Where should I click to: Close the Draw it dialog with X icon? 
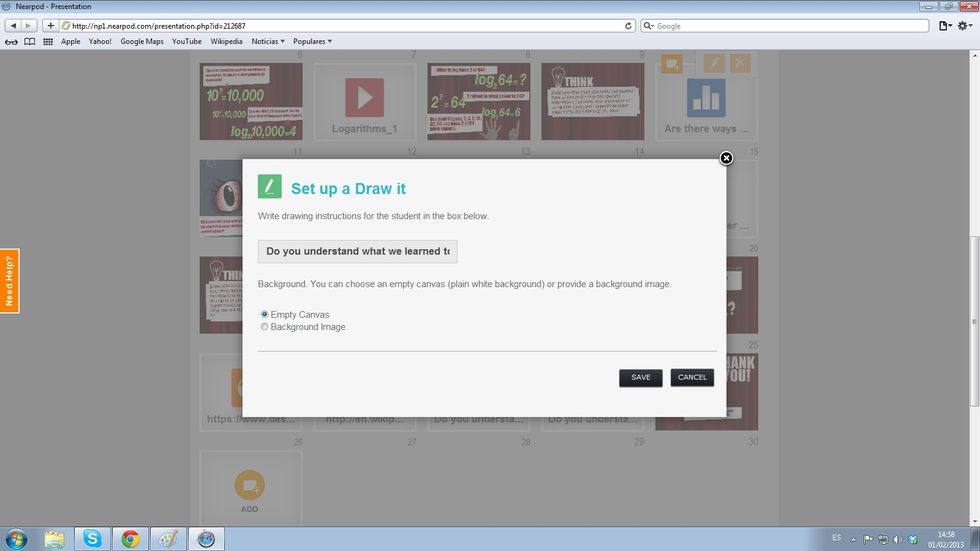pyautogui.click(x=726, y=158)
